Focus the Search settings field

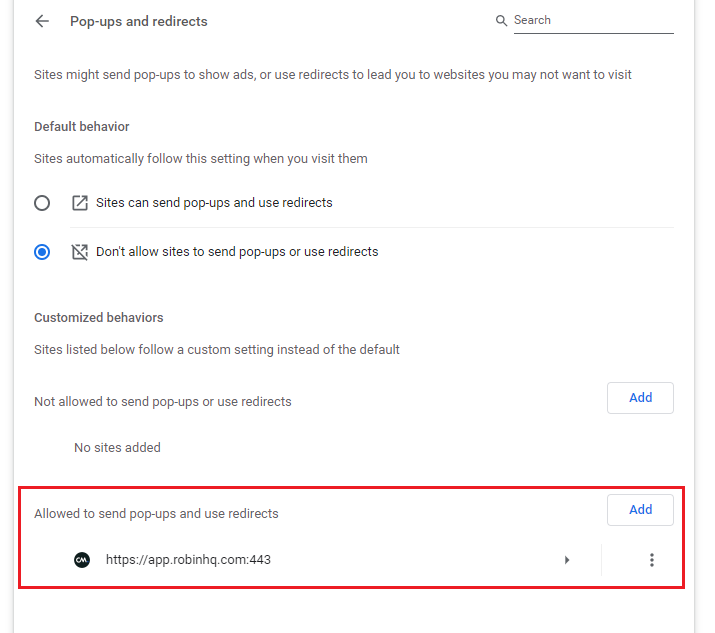pyautogui.click(x=592, y=21)
